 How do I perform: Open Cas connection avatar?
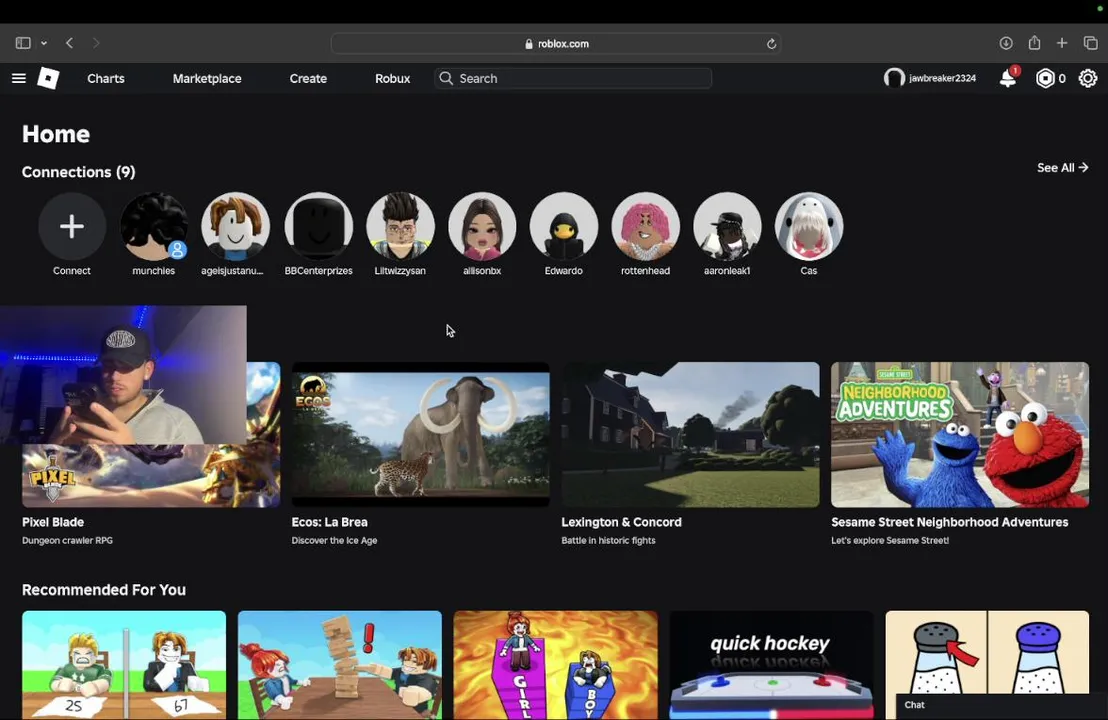tap(809, 226)
